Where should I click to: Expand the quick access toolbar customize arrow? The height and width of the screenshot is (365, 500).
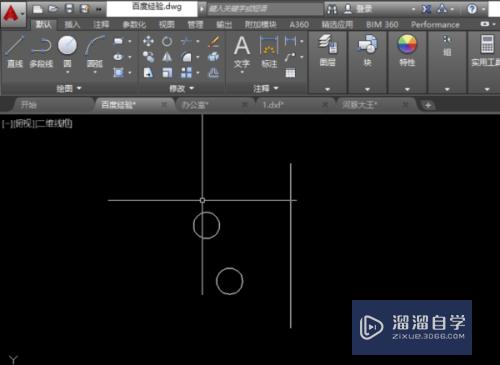pos(99,9)
